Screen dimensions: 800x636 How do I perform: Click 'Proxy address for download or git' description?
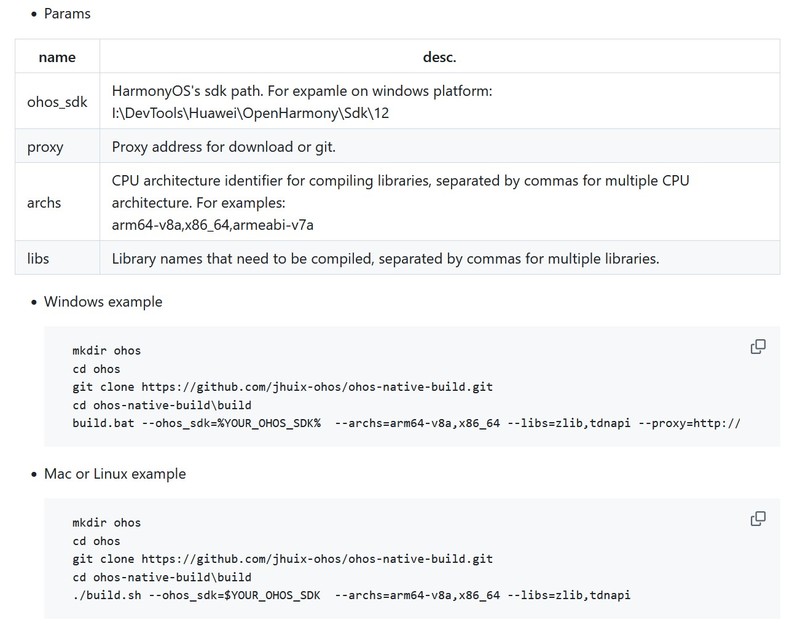pos(223,146)
